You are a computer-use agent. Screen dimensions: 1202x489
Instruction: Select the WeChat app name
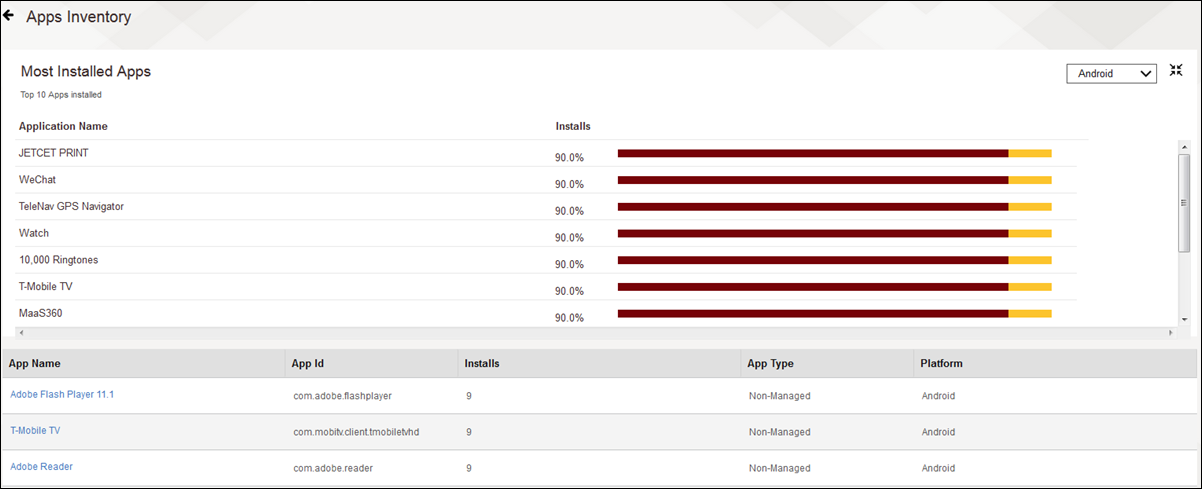click(37, 179)
